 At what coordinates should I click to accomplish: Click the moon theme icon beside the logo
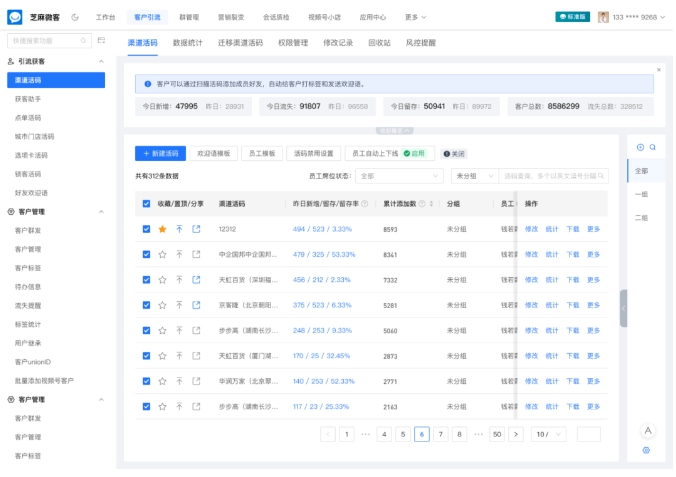click(75, 17)
